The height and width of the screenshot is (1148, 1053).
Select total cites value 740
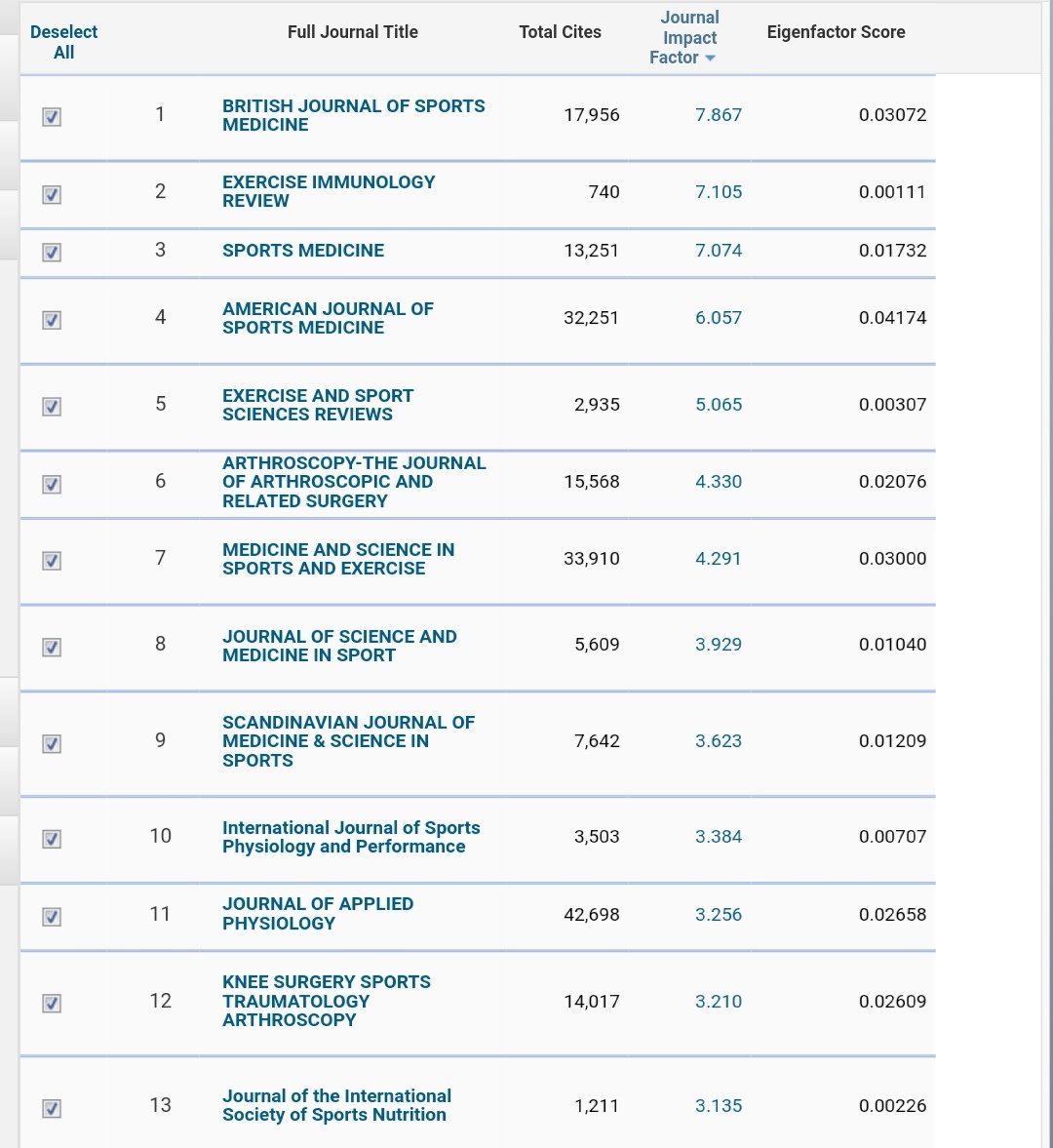(604, 192)
